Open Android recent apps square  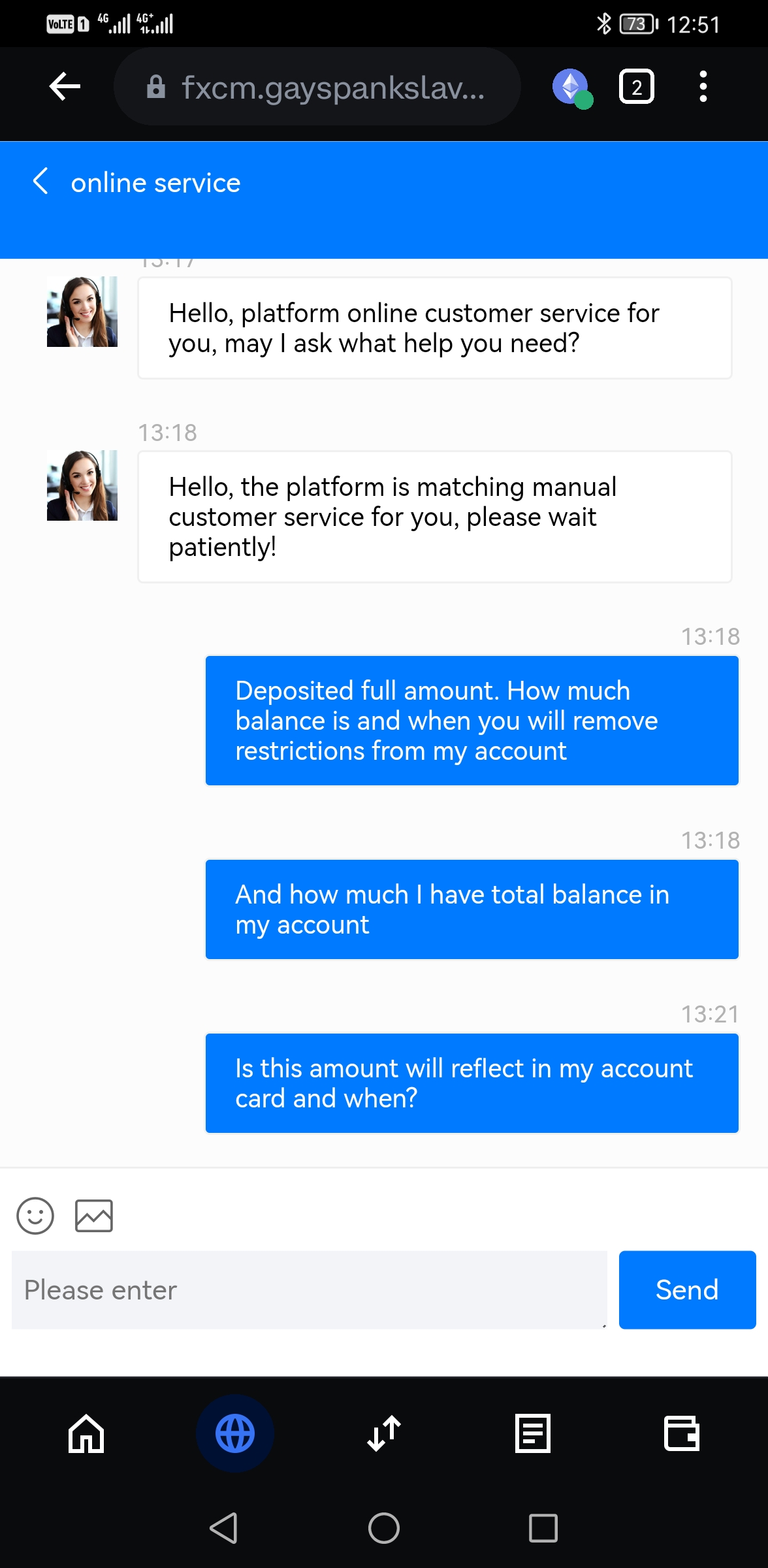click(x=543, y=1528)
